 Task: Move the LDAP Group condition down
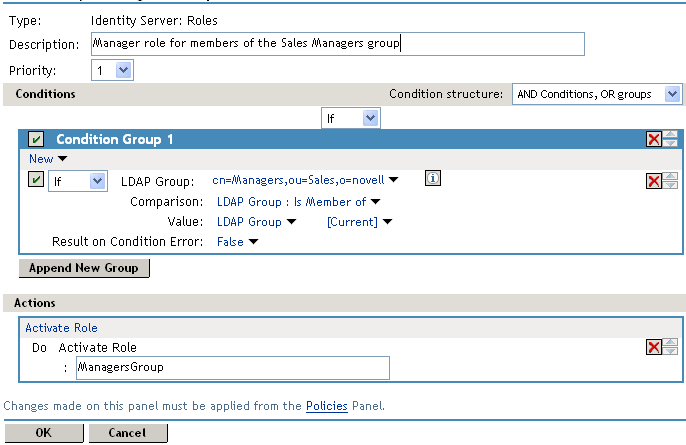[x=670, y=185]
